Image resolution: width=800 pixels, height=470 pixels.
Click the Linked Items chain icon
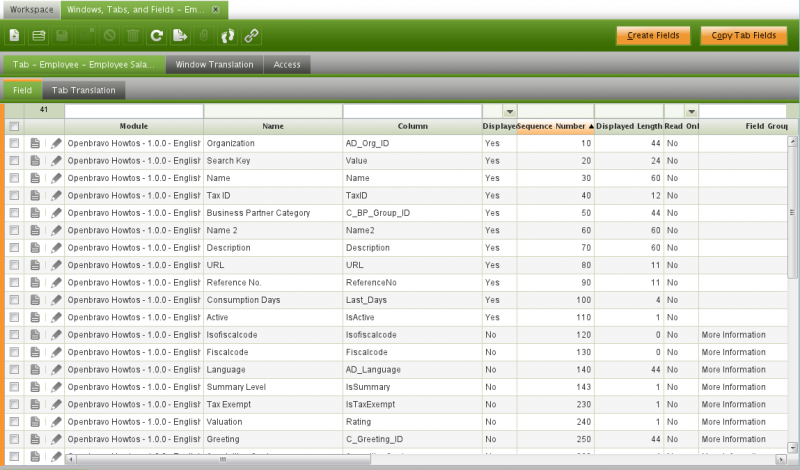pos(251,36)
